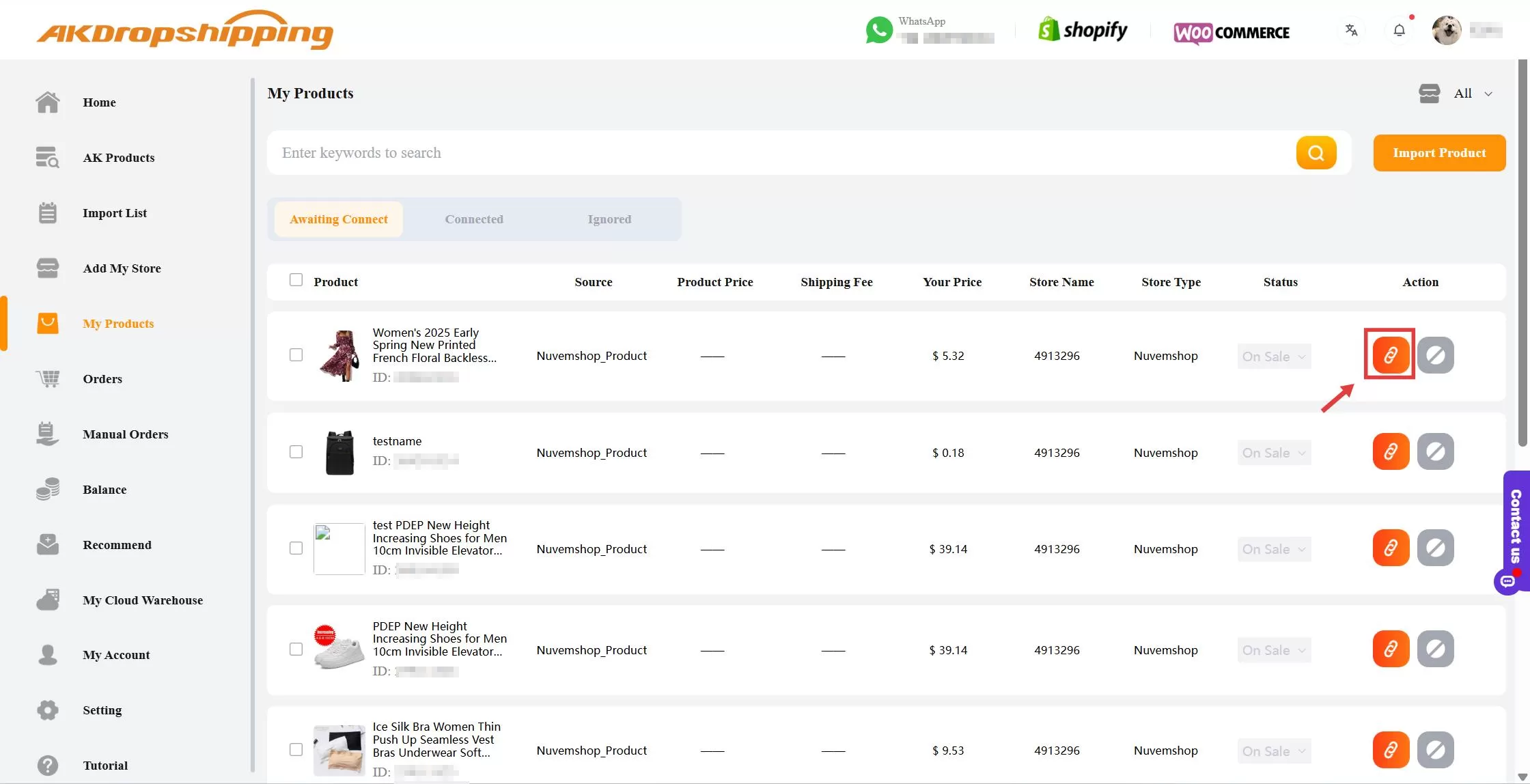Click the ignore icon next to testname product

coord(1436,451)
